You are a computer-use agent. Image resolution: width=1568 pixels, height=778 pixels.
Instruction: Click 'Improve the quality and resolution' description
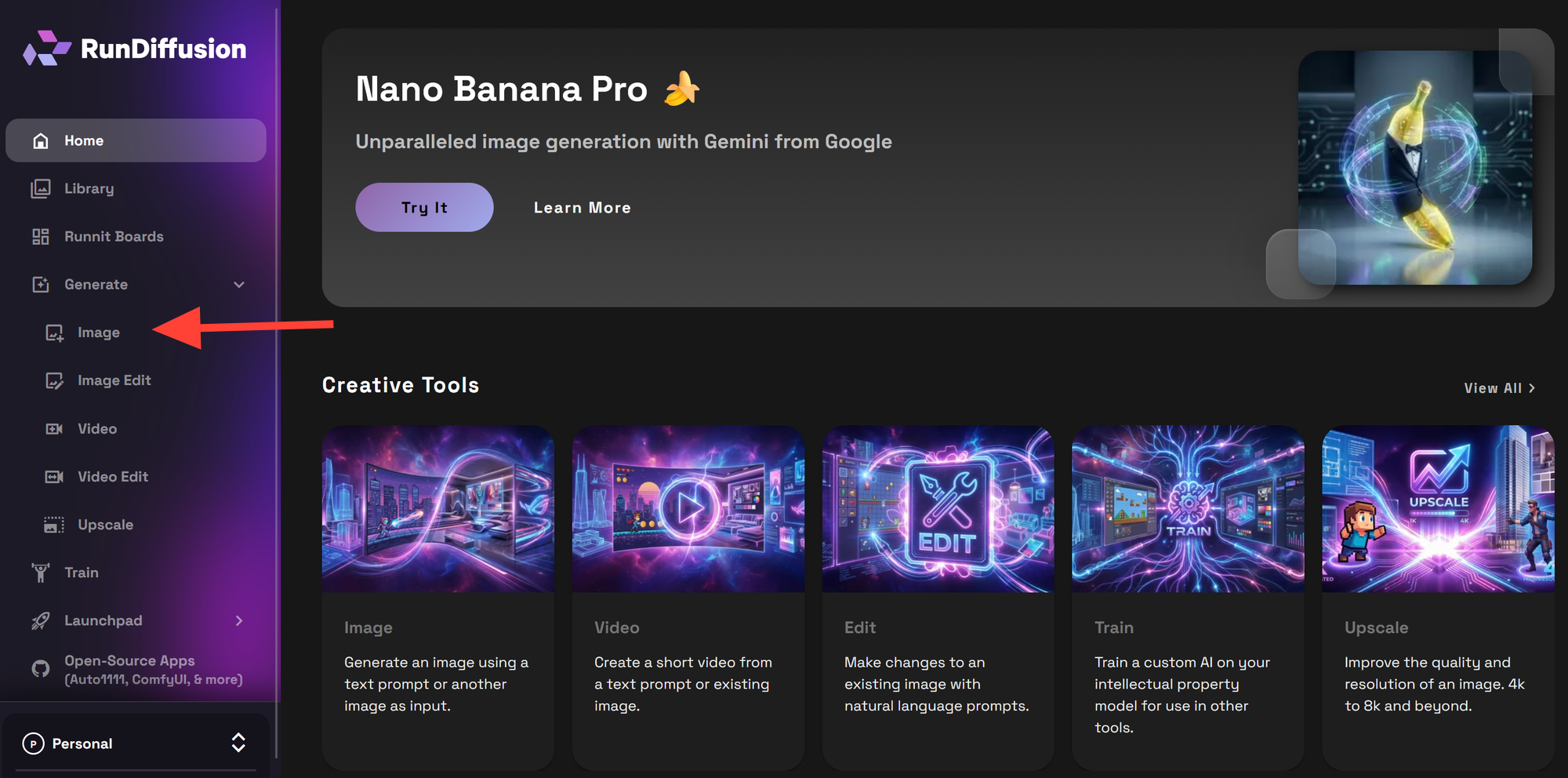pos(1435,684)
